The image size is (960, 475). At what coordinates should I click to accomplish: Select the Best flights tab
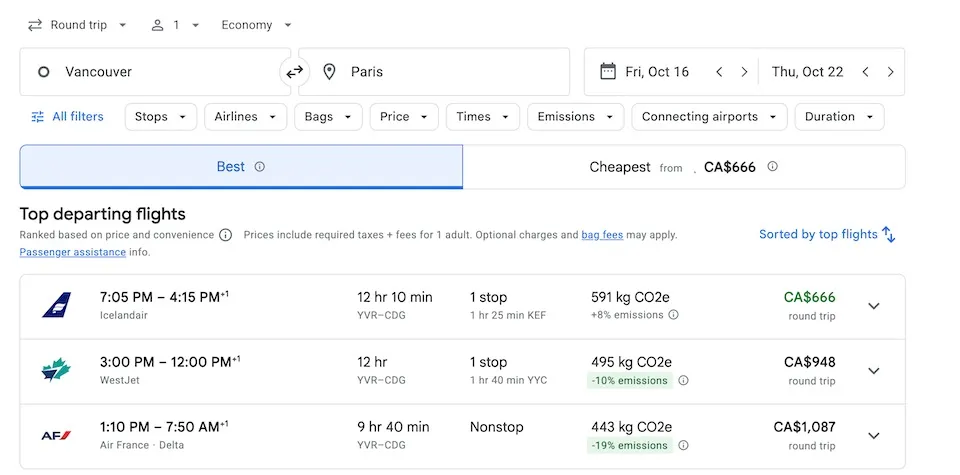(x=241, y=166)
